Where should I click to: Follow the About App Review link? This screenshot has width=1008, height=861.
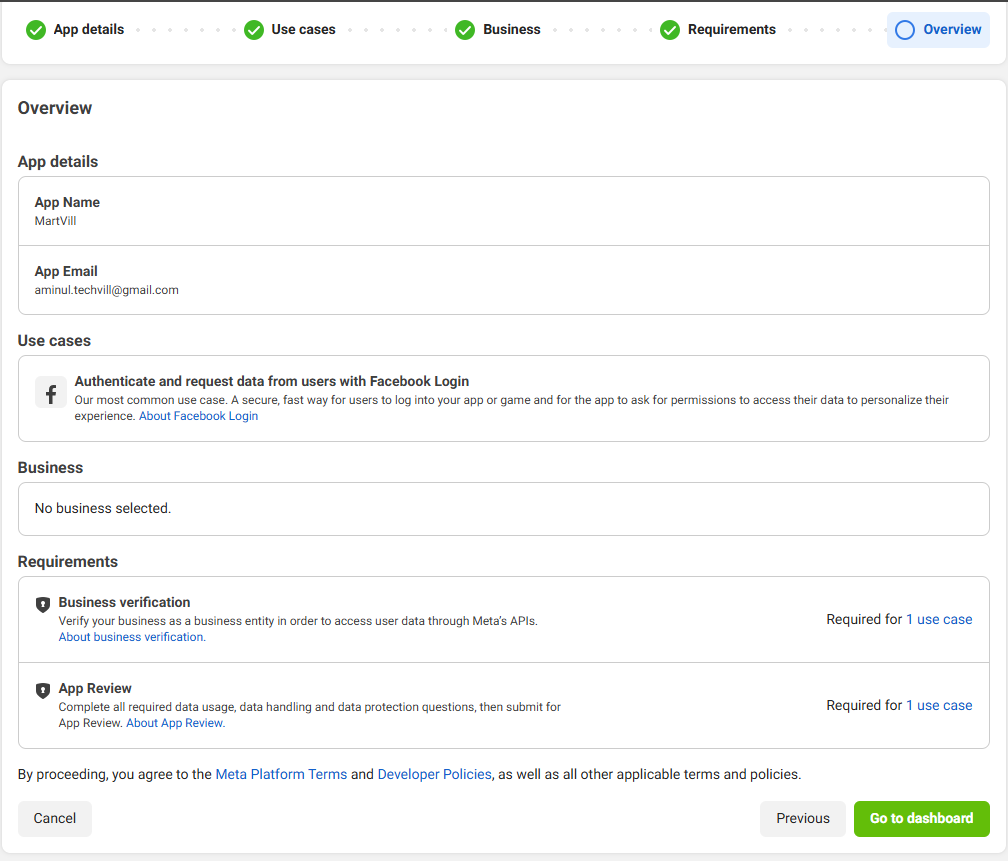coord(175,723)
